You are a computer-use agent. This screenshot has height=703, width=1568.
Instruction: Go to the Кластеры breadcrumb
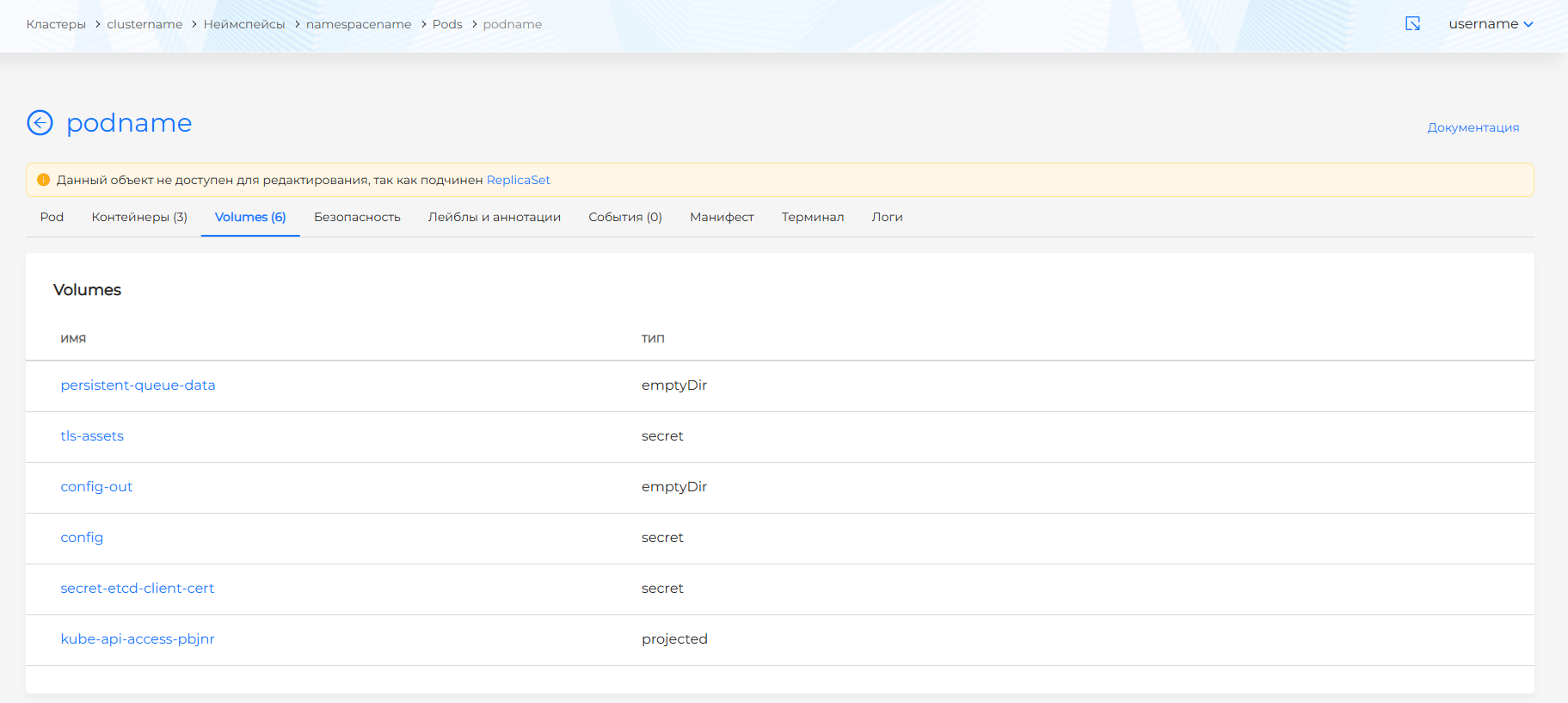(56, 24)
